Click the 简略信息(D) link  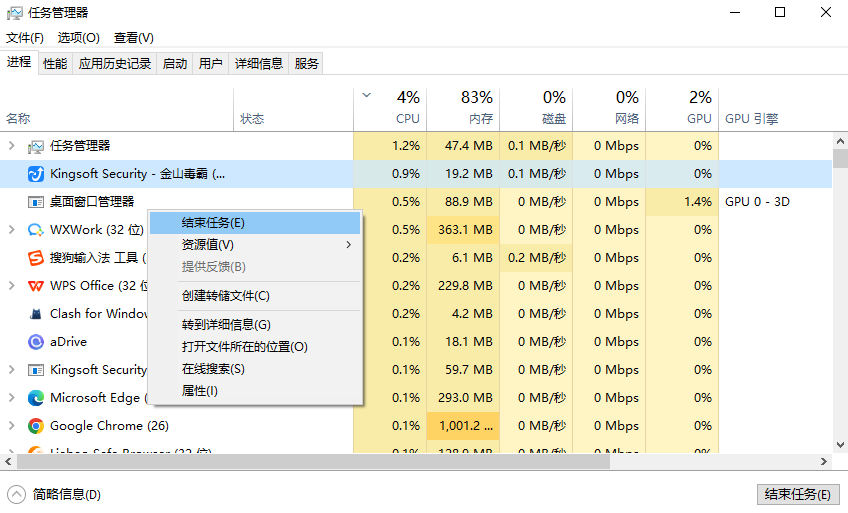pos(67,494)
